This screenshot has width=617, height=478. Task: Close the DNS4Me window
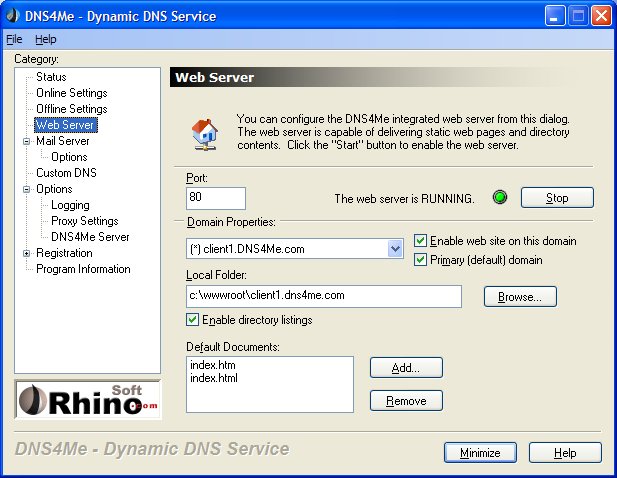[x=601, y=16]
